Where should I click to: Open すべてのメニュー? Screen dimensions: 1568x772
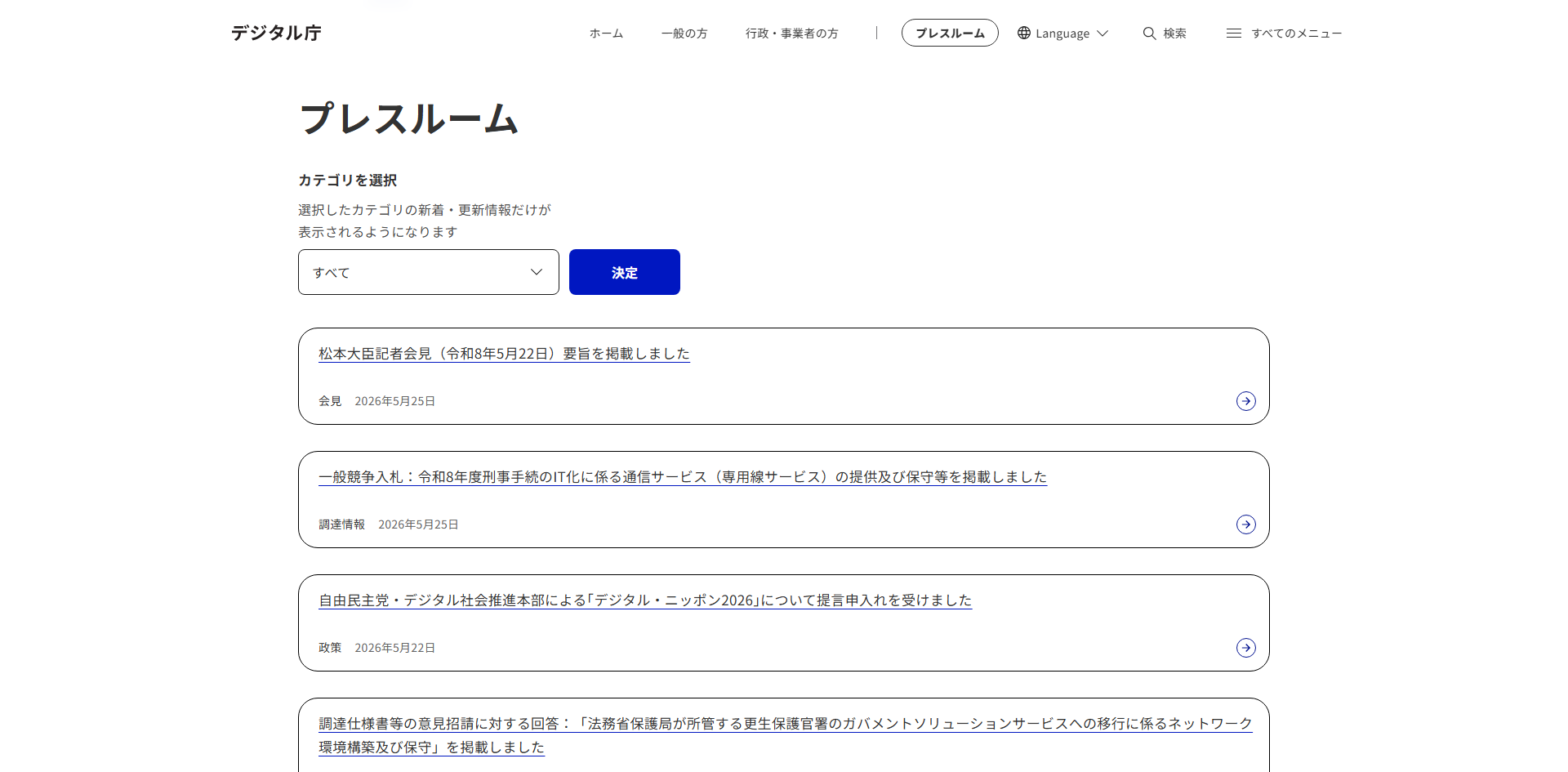coord(1297,33)
